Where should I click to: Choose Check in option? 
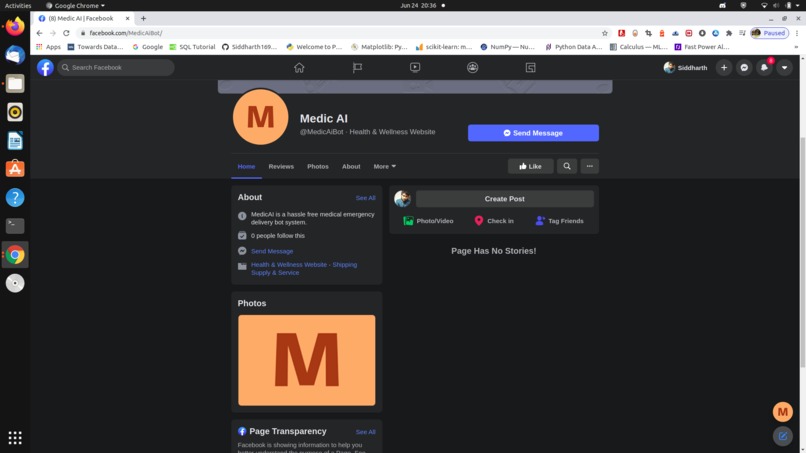point(493,221)
